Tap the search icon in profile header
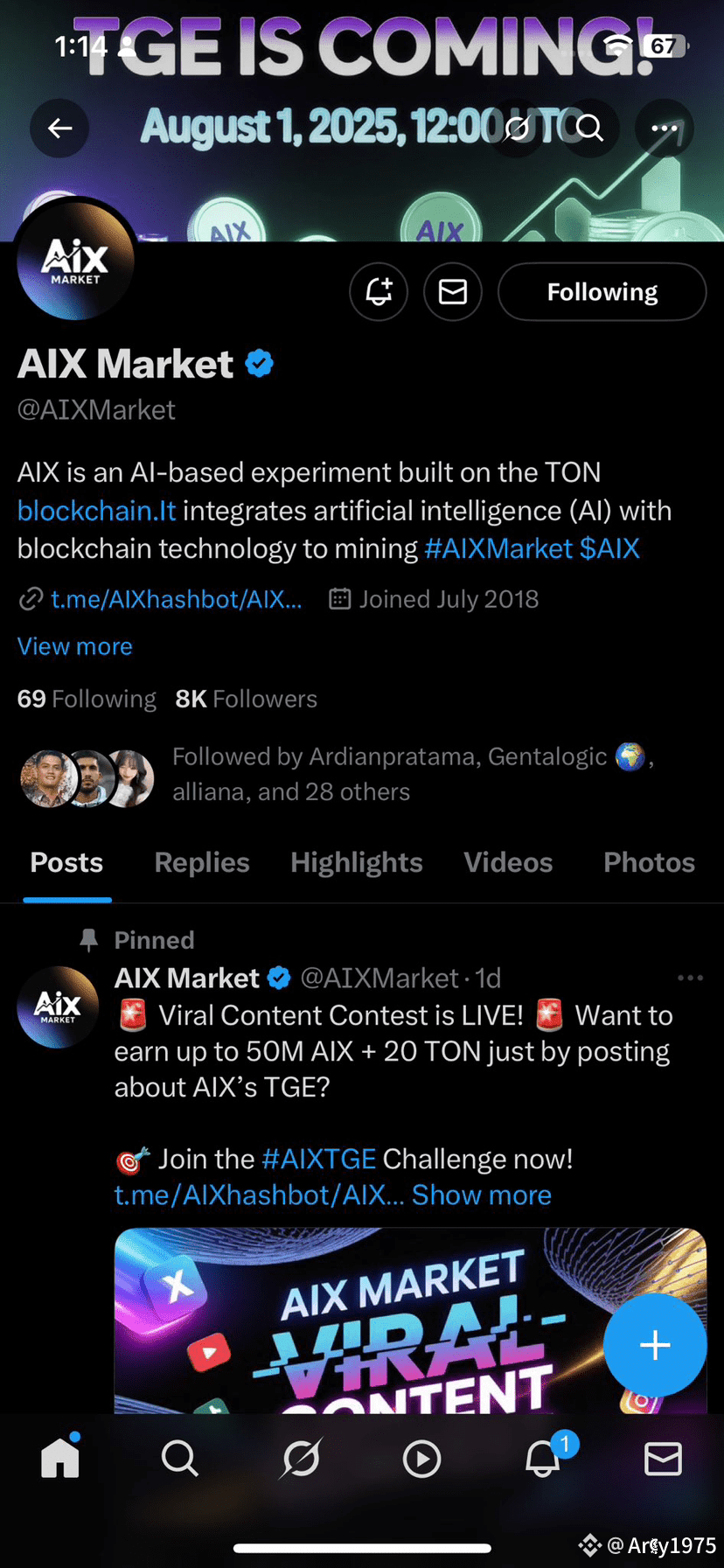 [x=590, y=129]
